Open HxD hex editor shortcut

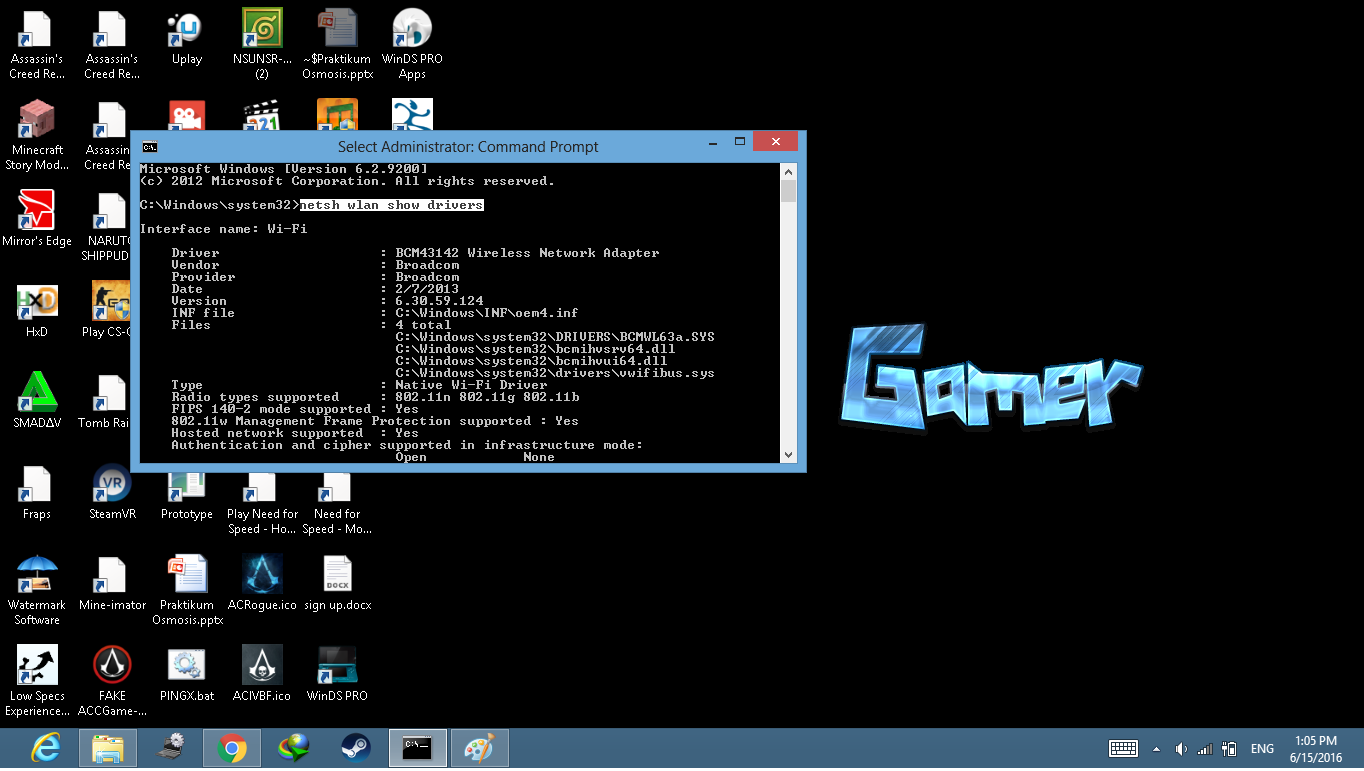tap(36, 301)
